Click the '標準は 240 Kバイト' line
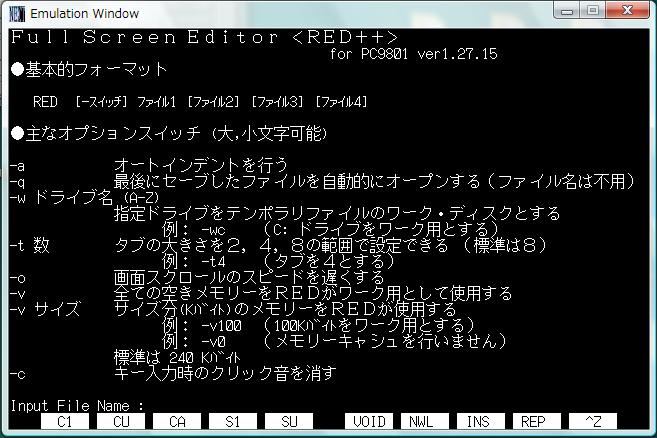 coord(177,357)
